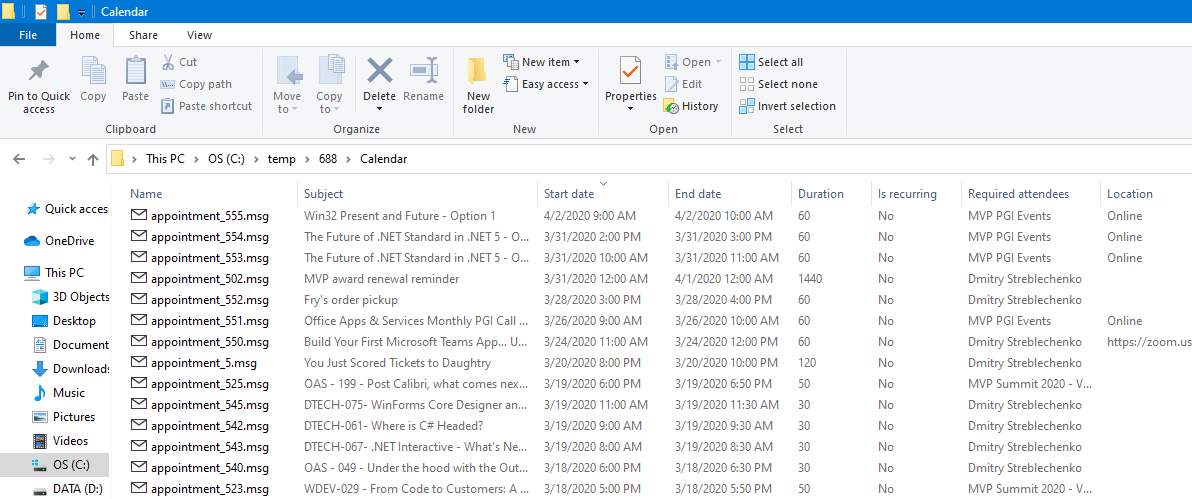The width and height of the screenshot is (1192, 499).
Task: Switch to the View ribbon tab
Action: [199, 35]
